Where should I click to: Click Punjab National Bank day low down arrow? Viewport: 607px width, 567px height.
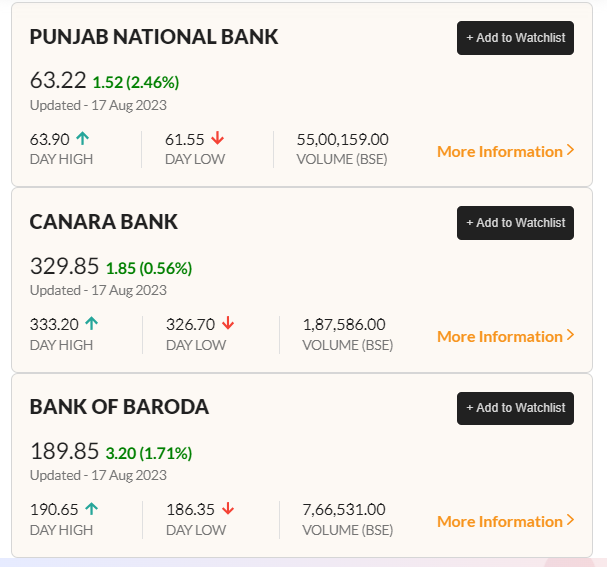point(217,139)
